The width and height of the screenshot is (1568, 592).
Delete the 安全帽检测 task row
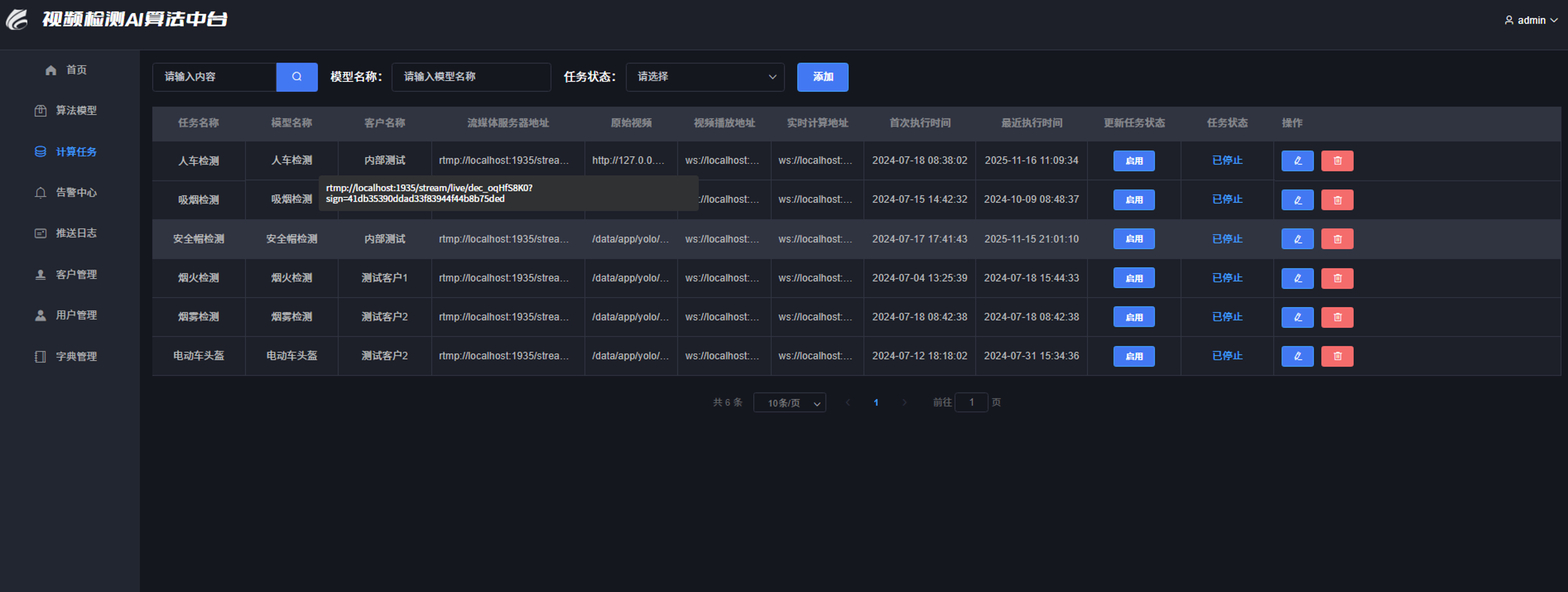click(x=1337, y=239)
